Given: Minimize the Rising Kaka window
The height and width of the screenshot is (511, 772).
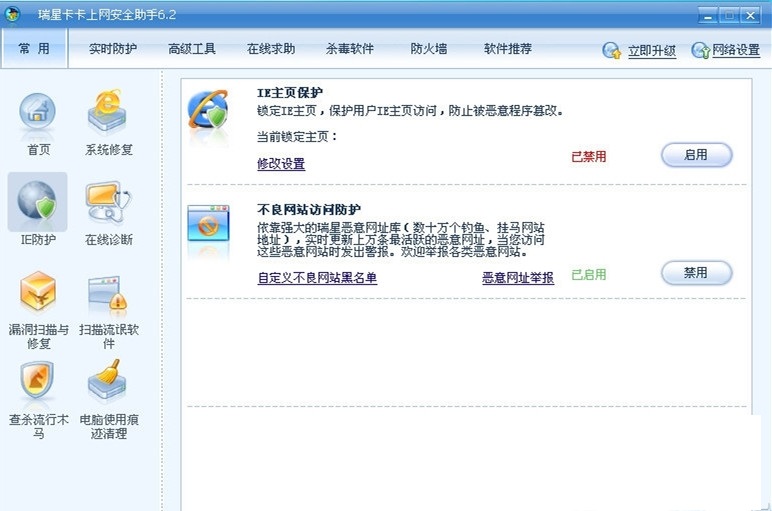Looking at the screenshot, I should (x=708, y=16).
